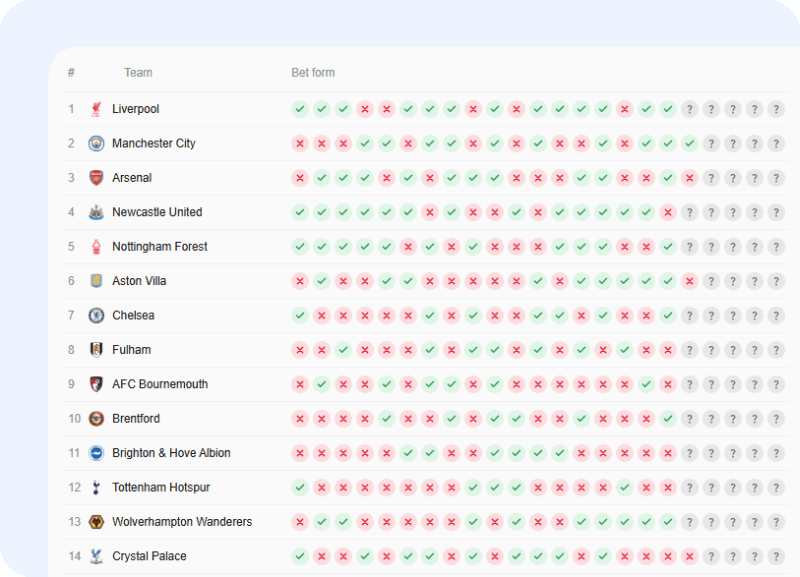
Task: Click rank number 10 beside Brentford
Action: point(74,419)
